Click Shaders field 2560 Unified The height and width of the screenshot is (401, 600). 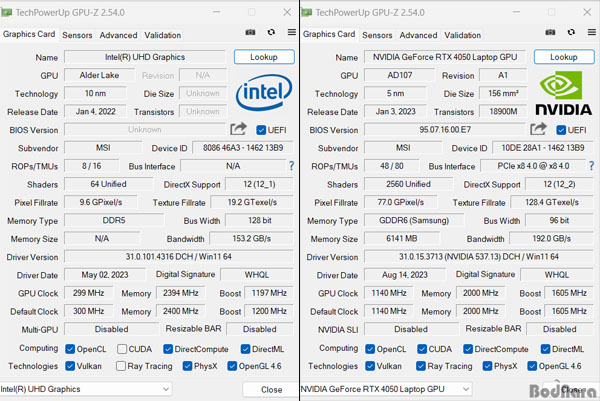click(x=408, y=184)
